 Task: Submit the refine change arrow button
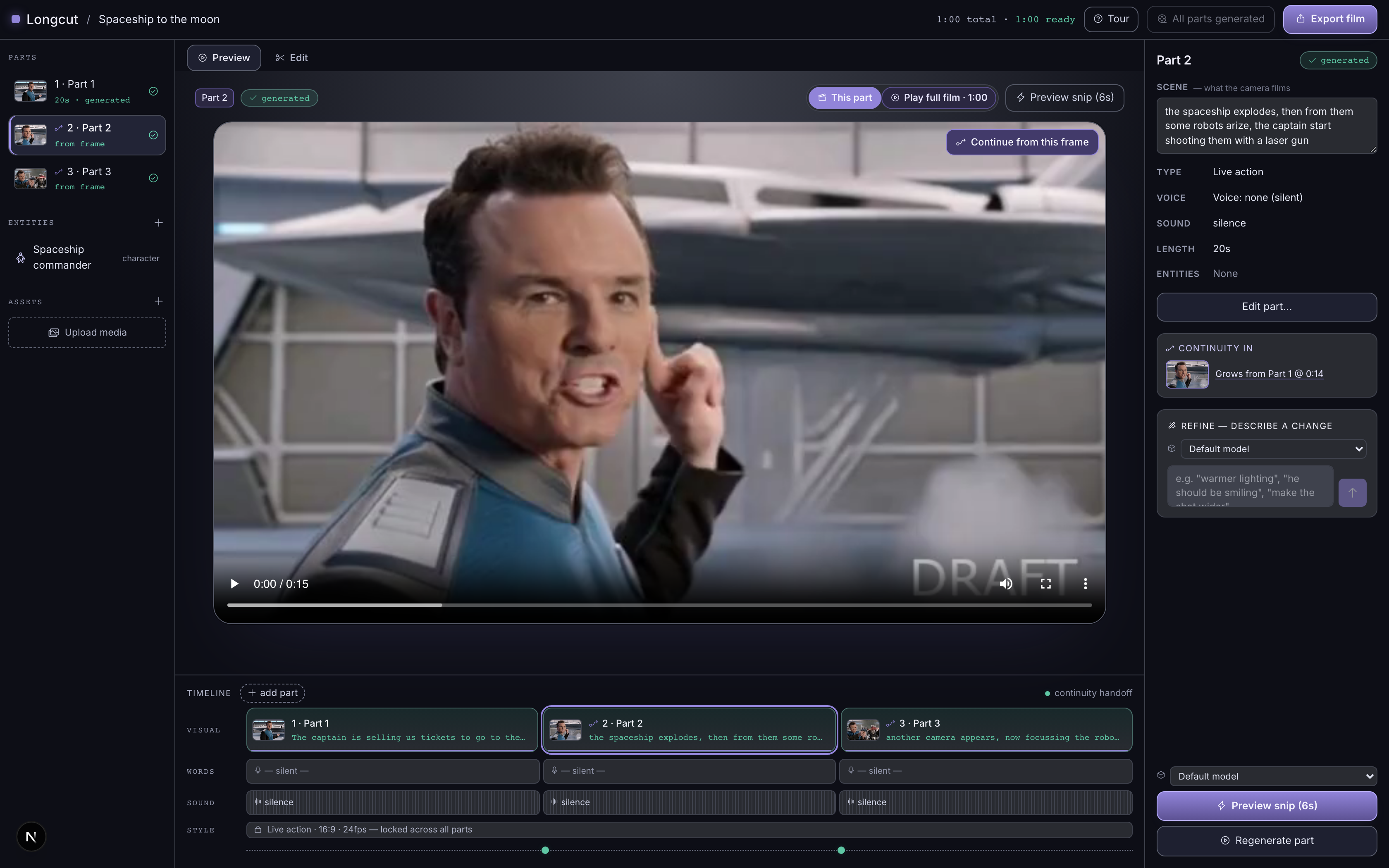tap(1352, 493)
